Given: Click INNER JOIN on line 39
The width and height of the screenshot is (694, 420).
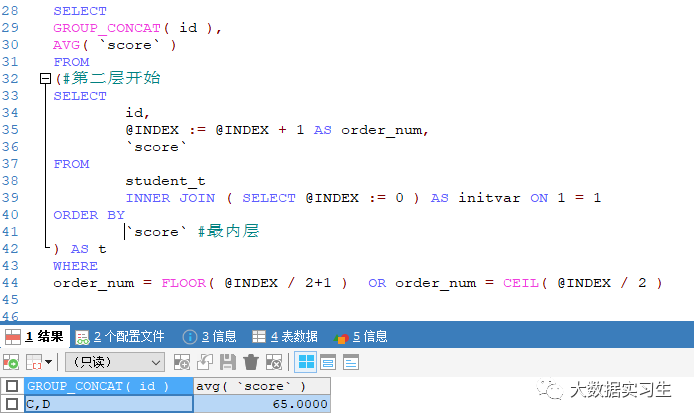Looking at the screenshot, I should pos(170,198).
